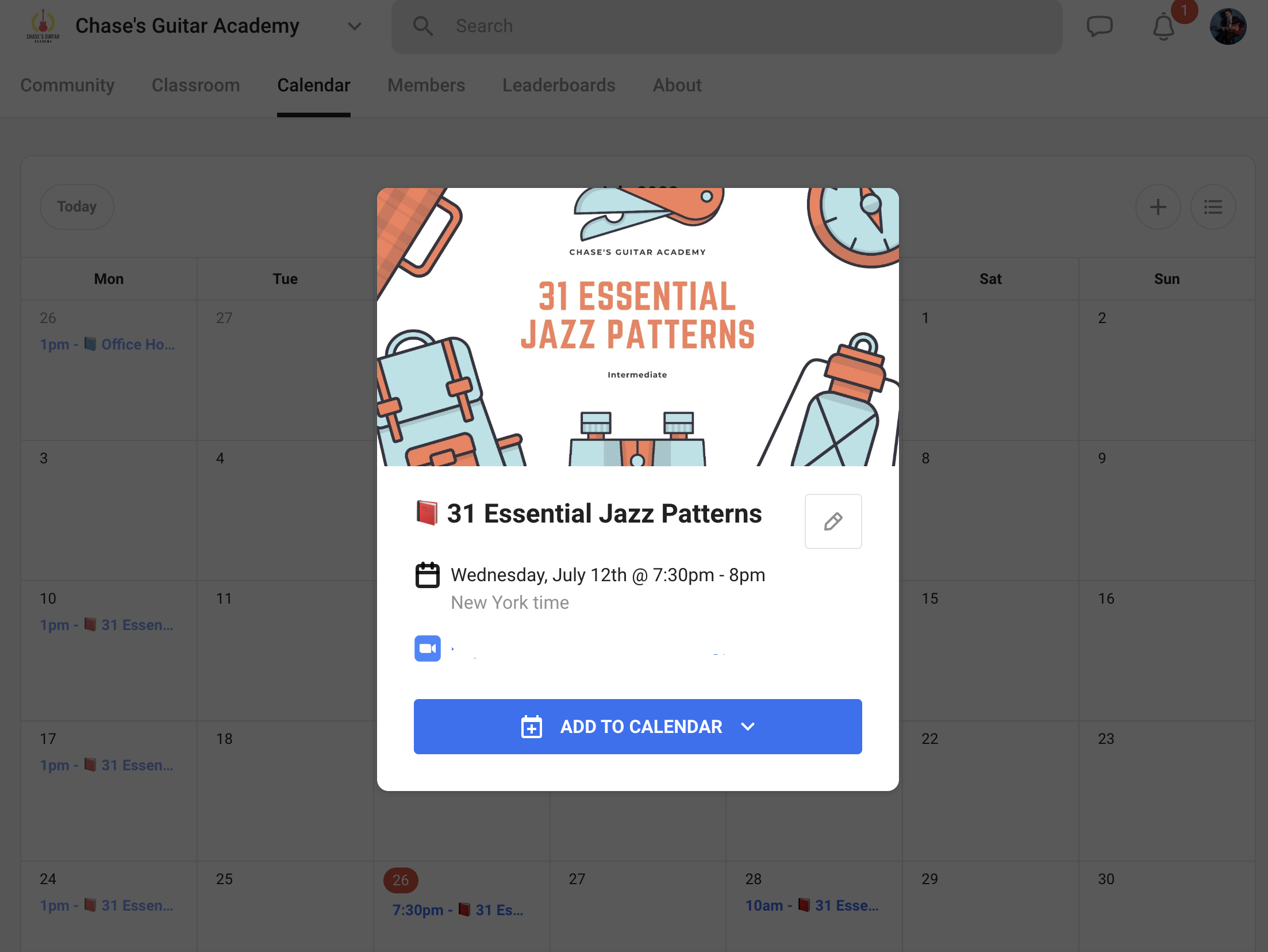
Task: Open the 10am event on the 28th
Action: [812, 905]
